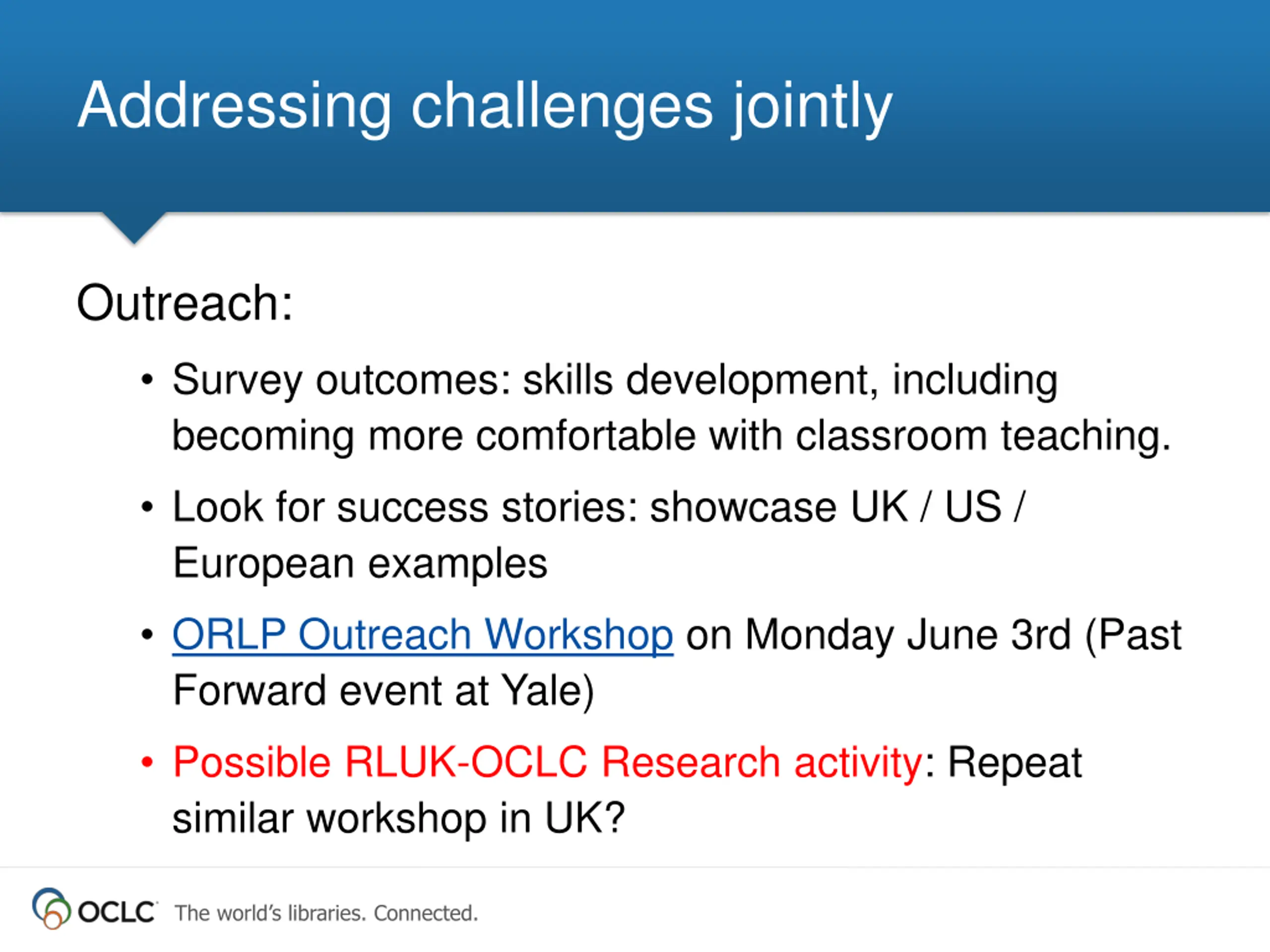
Task: Click the bullet before Look for success stories
Action: coord(147,507)
